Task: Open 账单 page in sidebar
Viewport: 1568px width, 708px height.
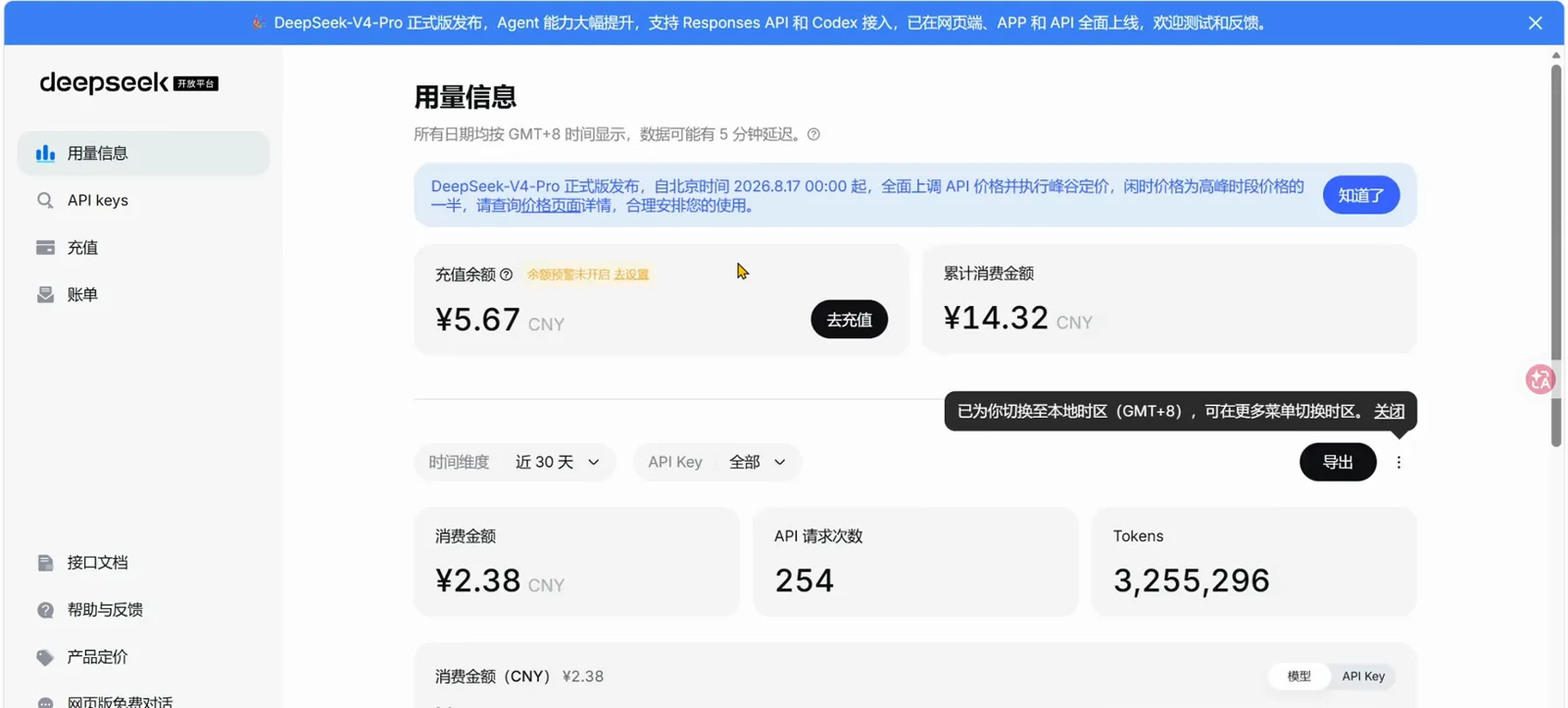Action: (x=143, y=294)
